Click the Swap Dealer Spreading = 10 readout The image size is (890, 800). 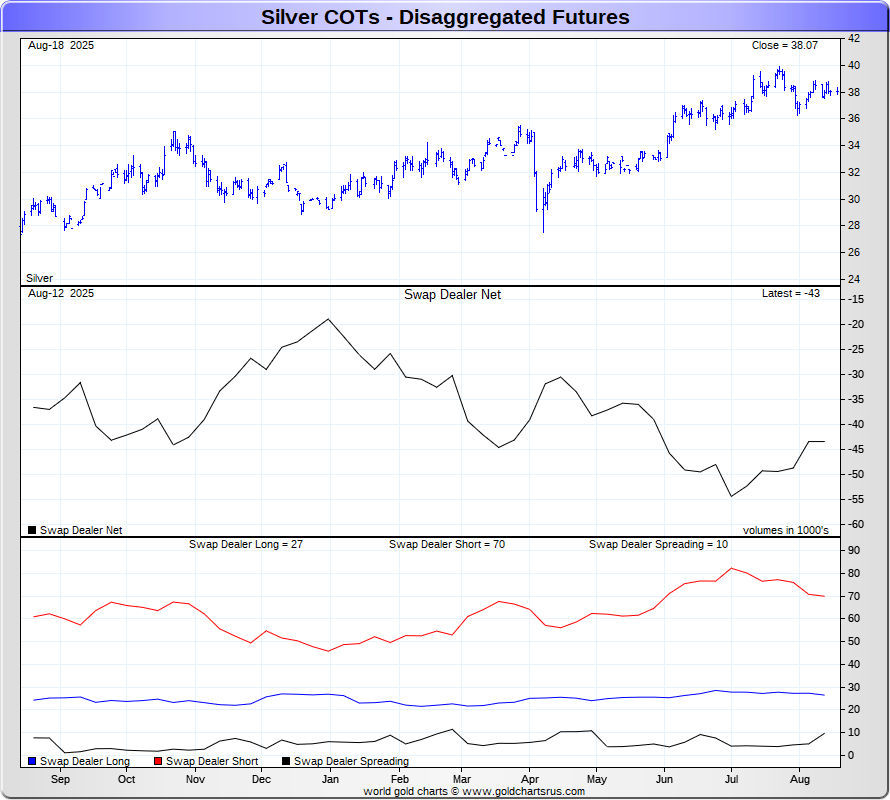658,544
